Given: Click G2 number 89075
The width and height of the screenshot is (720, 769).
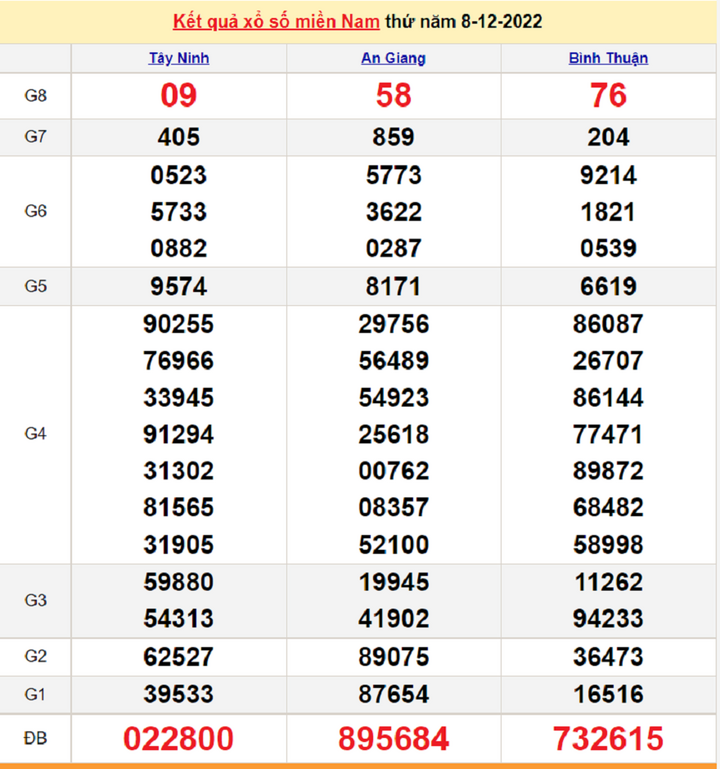Looking at the screenshot, I should click(x=393, y=657).
